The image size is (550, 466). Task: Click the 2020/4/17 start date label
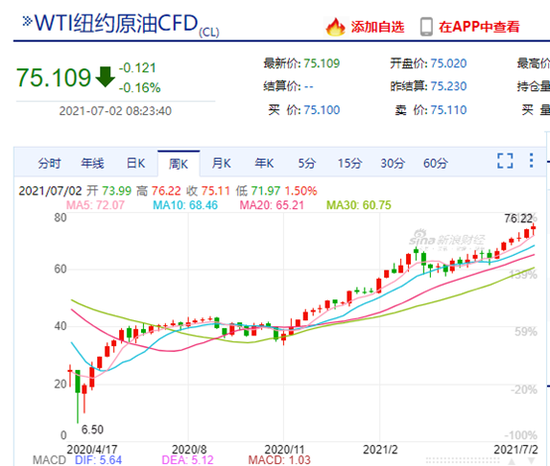coord(92,449)
